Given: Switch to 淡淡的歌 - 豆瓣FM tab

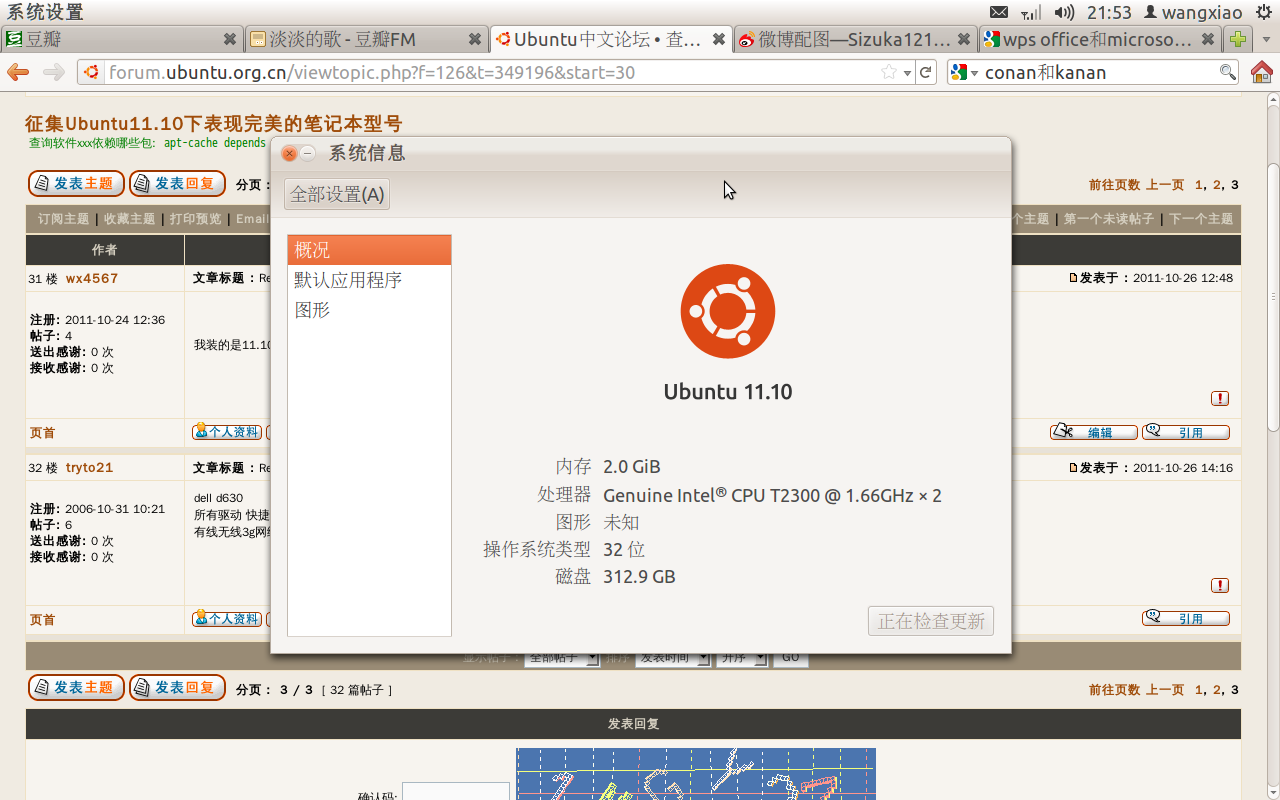Looking at the screenshot, I should click(366, 40).
